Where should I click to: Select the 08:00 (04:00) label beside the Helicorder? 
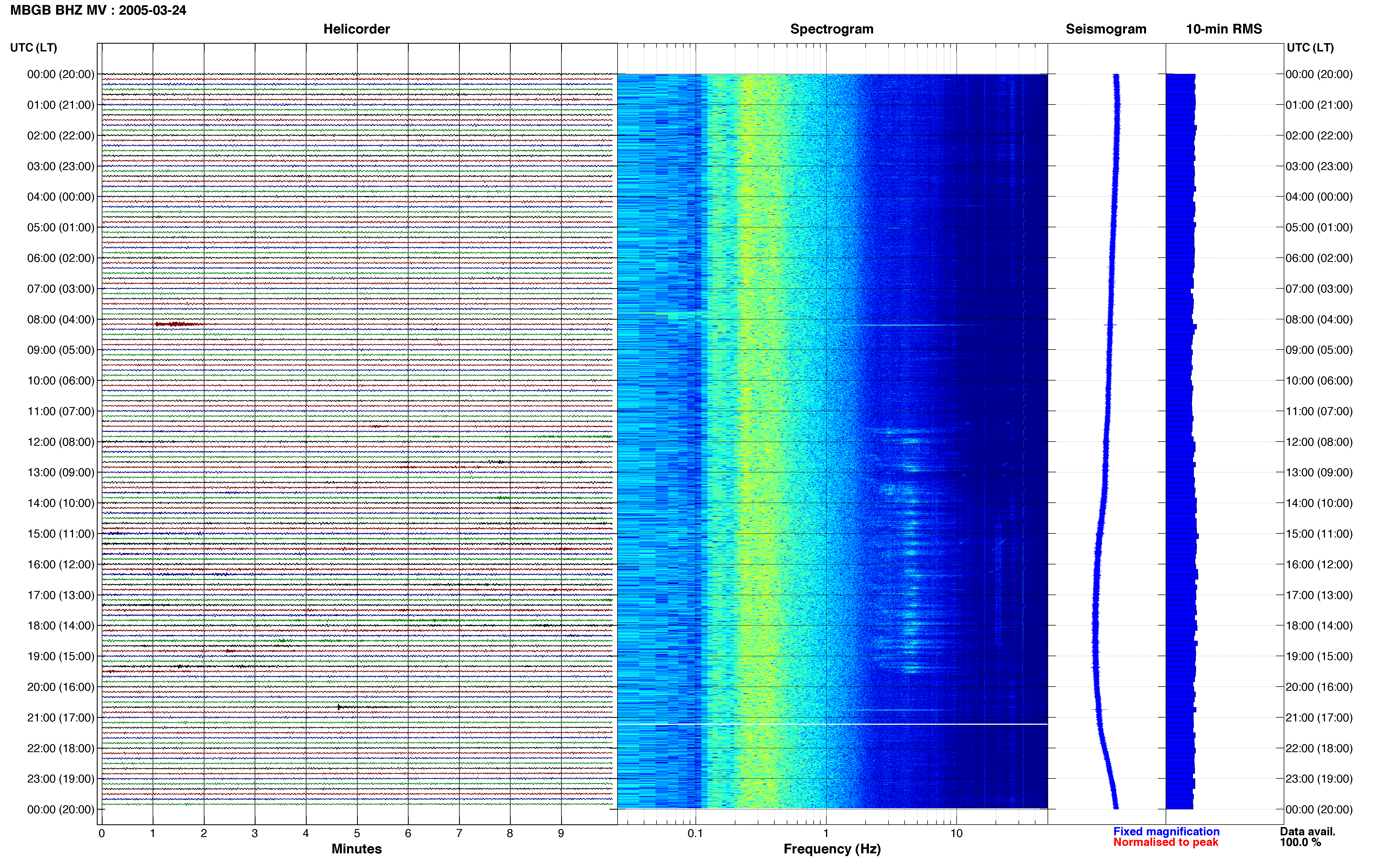61,319
